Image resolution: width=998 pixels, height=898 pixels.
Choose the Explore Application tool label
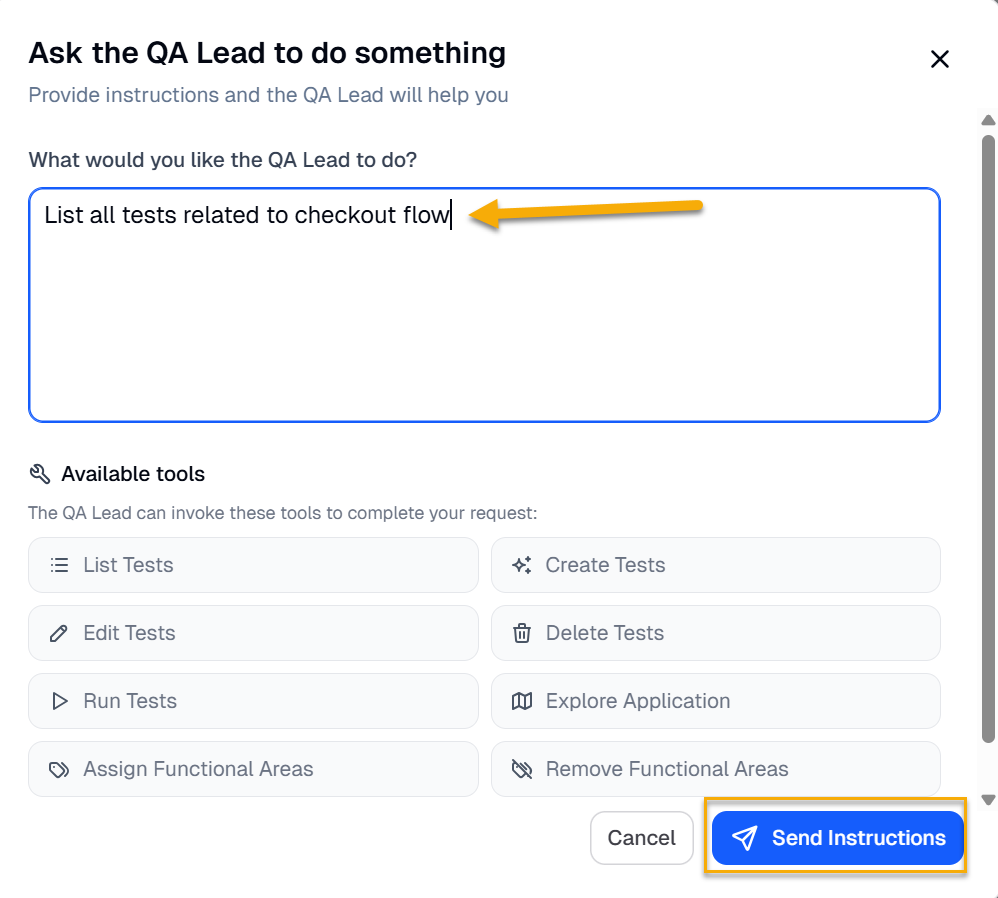coord(637,701)
